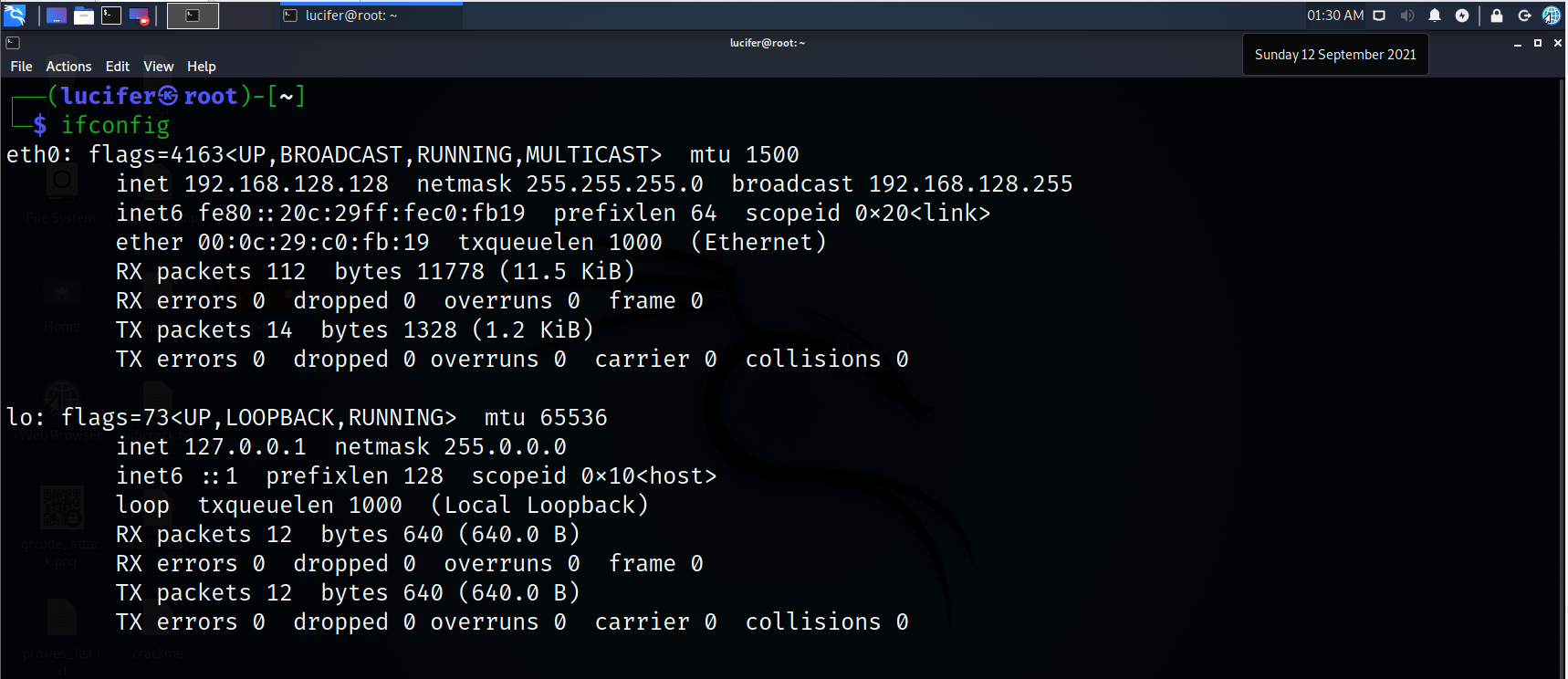Open the File menu

[21, 67]
